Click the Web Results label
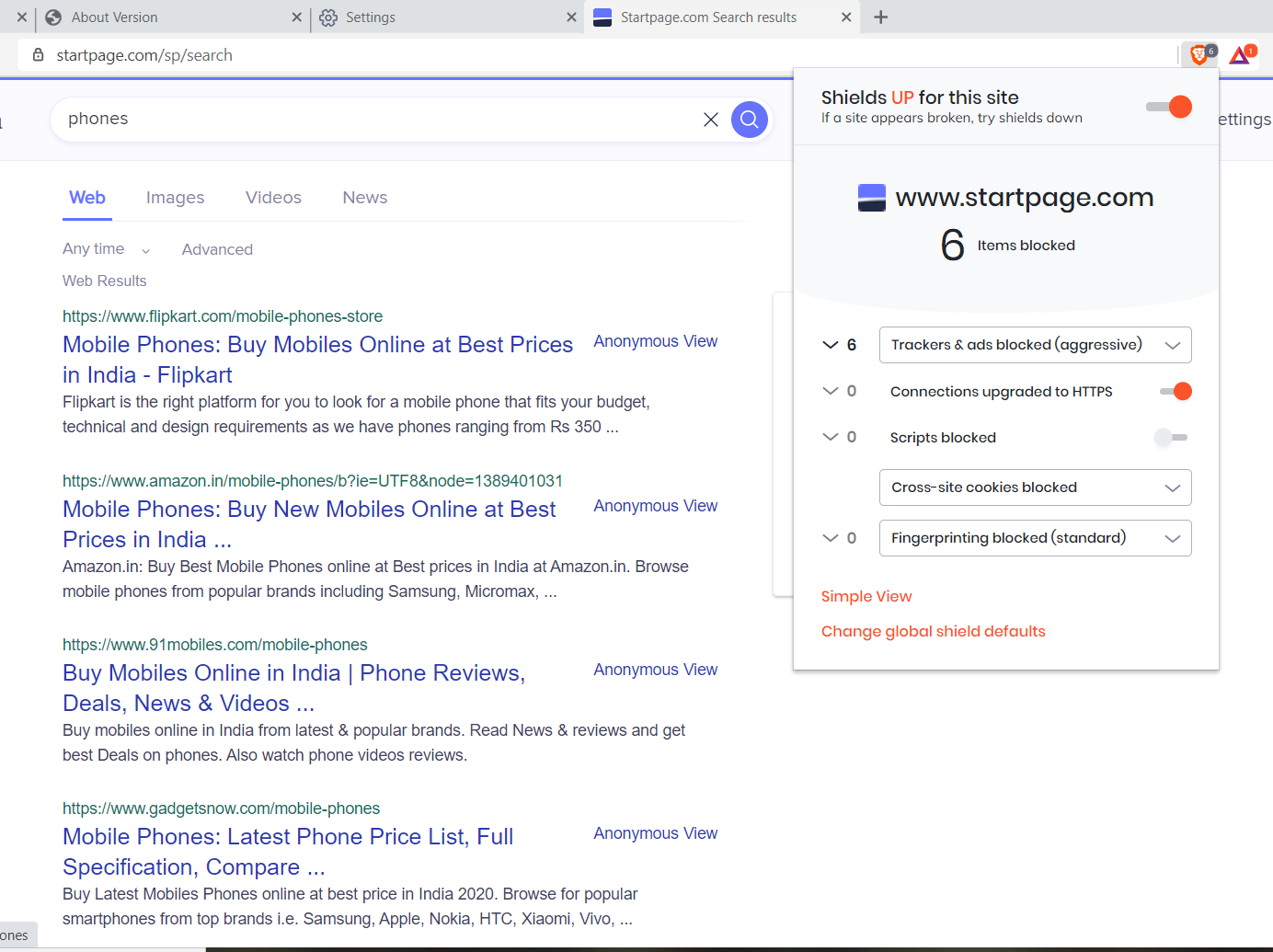This screenshot has width=1273, height=952. click(105, 281)
